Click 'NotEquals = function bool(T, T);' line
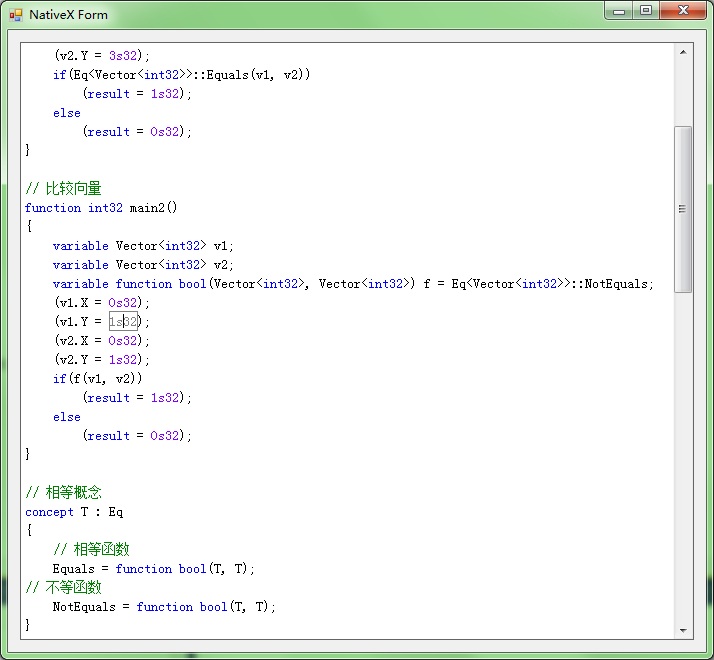 pos(164,607)
